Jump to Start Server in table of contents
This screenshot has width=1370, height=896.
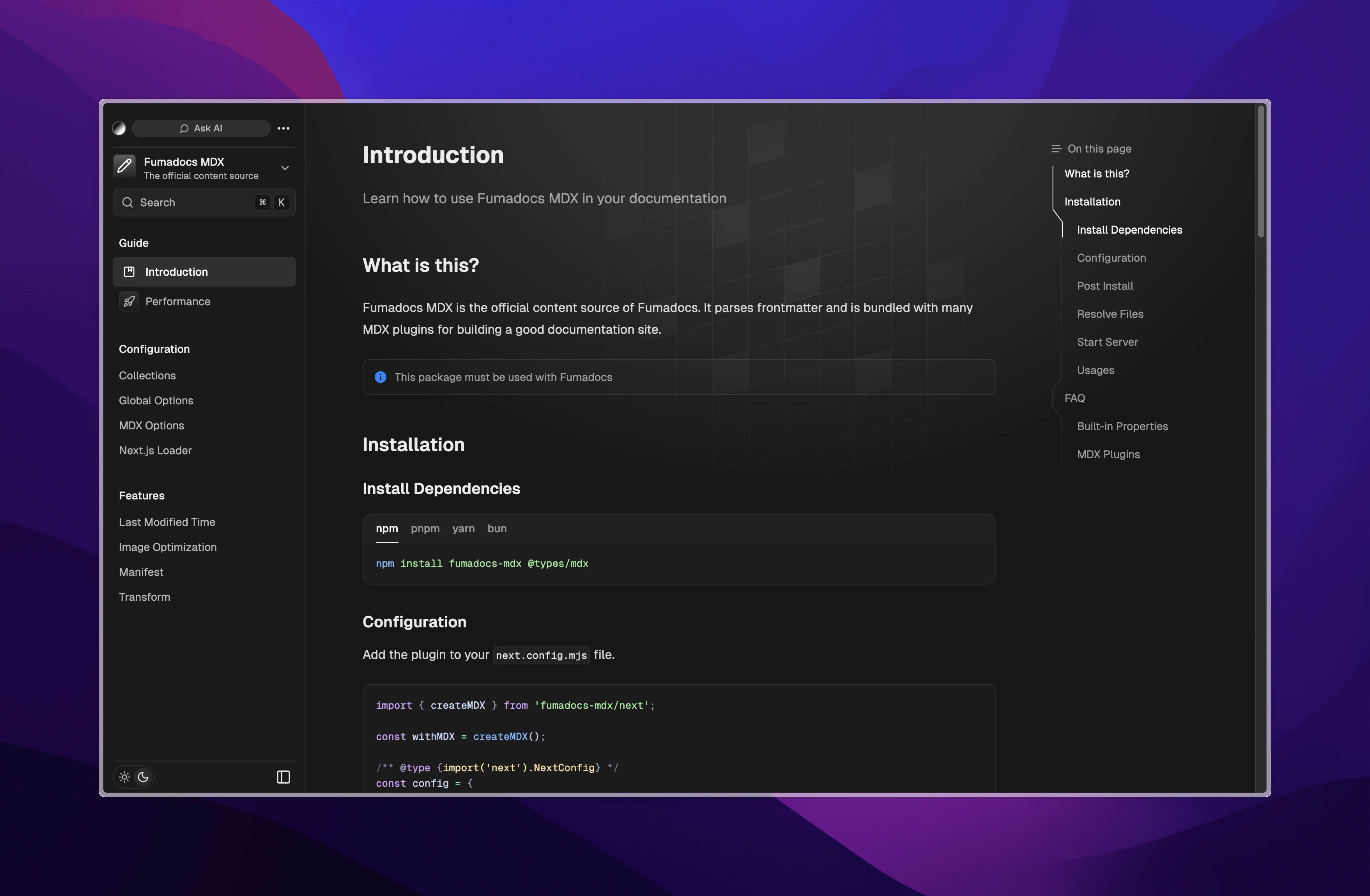click(x=1107, y=342)
